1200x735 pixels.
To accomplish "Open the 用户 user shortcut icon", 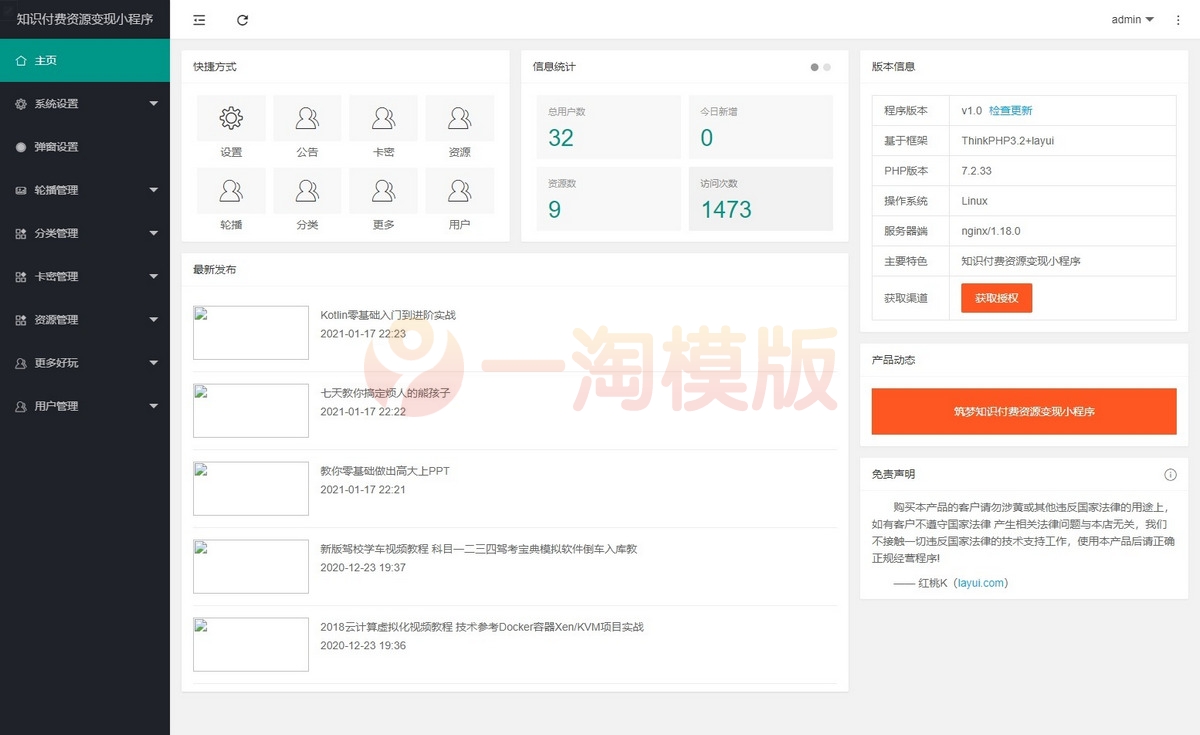I will [x=460, y=190].
